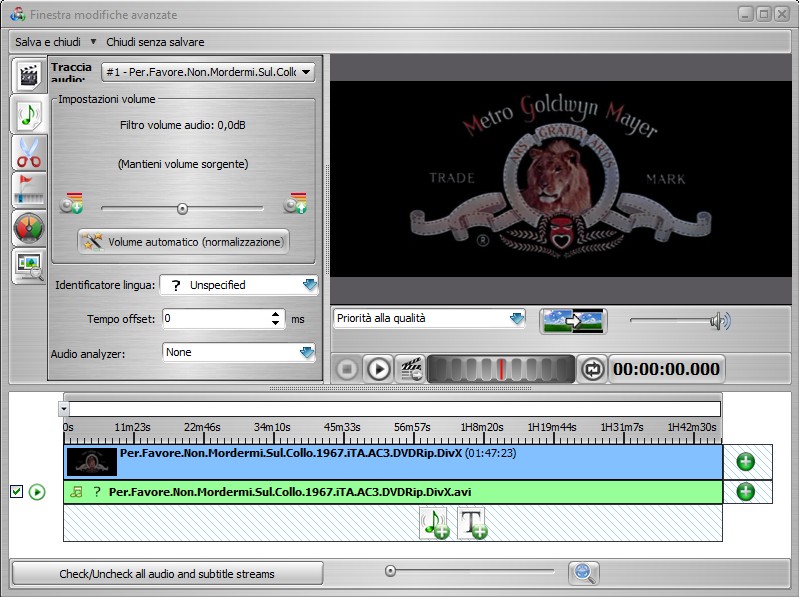Click the video preview area
799x597 pixels.
(561, 179)
